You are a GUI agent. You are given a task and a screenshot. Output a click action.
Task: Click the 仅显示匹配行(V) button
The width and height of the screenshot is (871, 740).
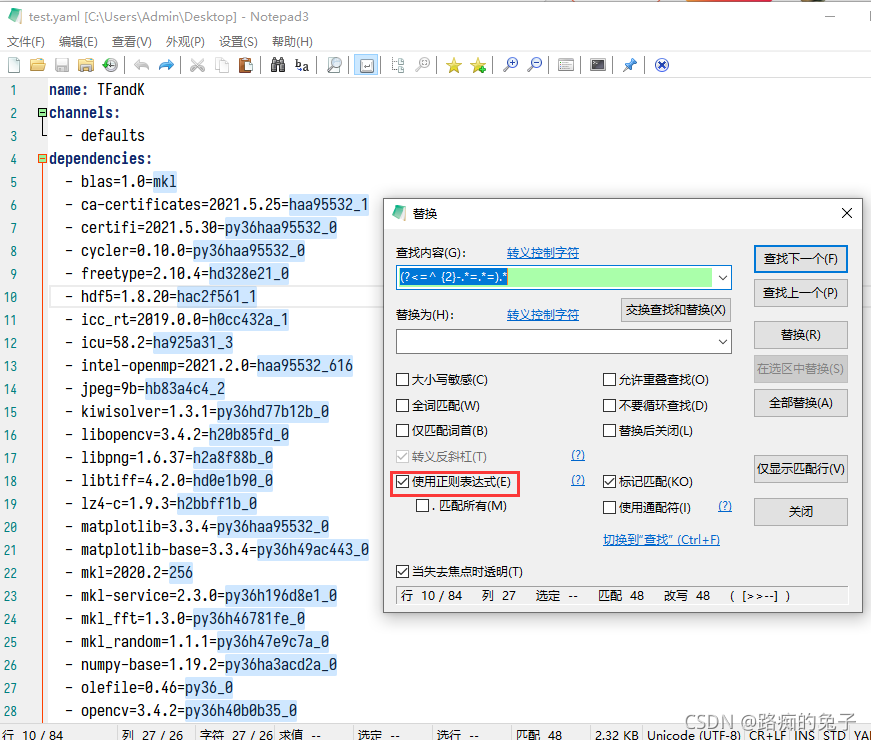click(x=800, y=469)
